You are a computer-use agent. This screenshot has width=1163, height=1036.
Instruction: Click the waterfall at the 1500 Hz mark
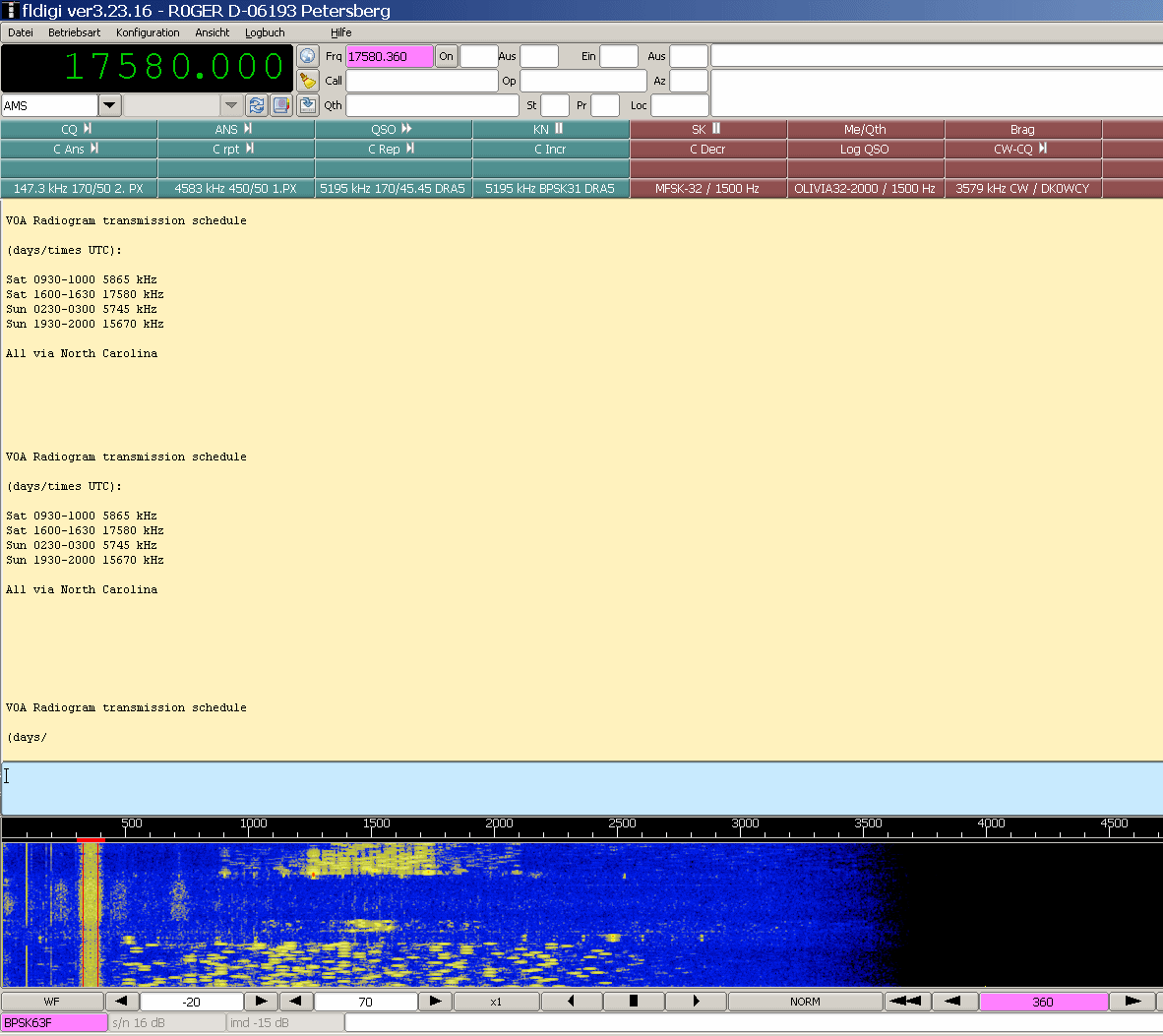(377, 915)
